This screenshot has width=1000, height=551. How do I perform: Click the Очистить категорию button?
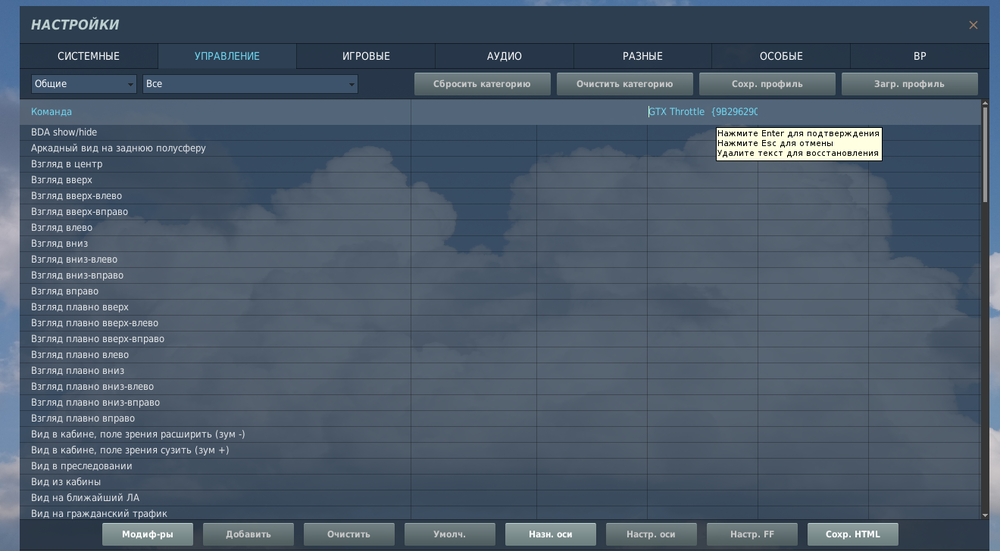[624, 84]
